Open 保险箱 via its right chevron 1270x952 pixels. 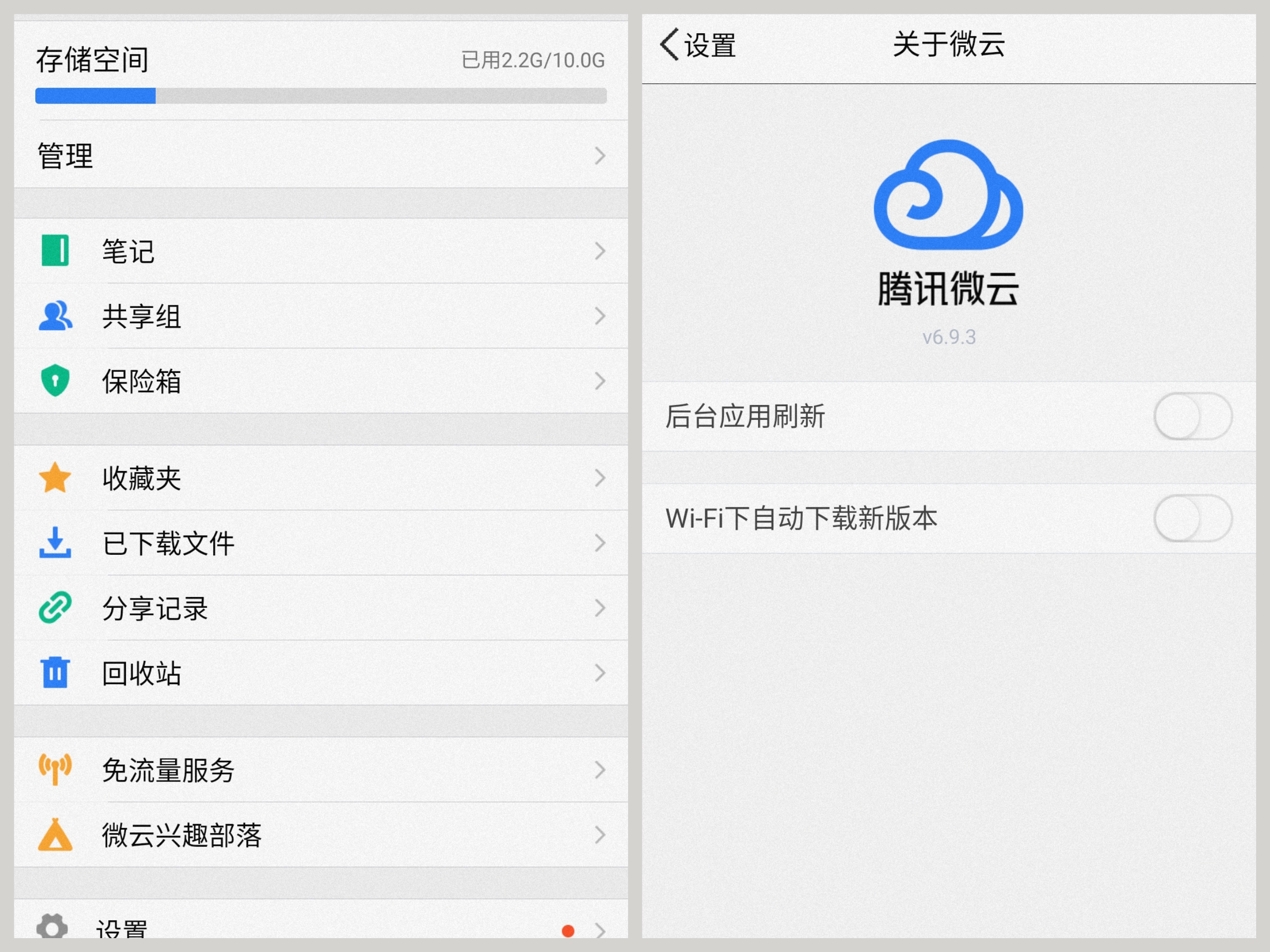click(600, 380)
